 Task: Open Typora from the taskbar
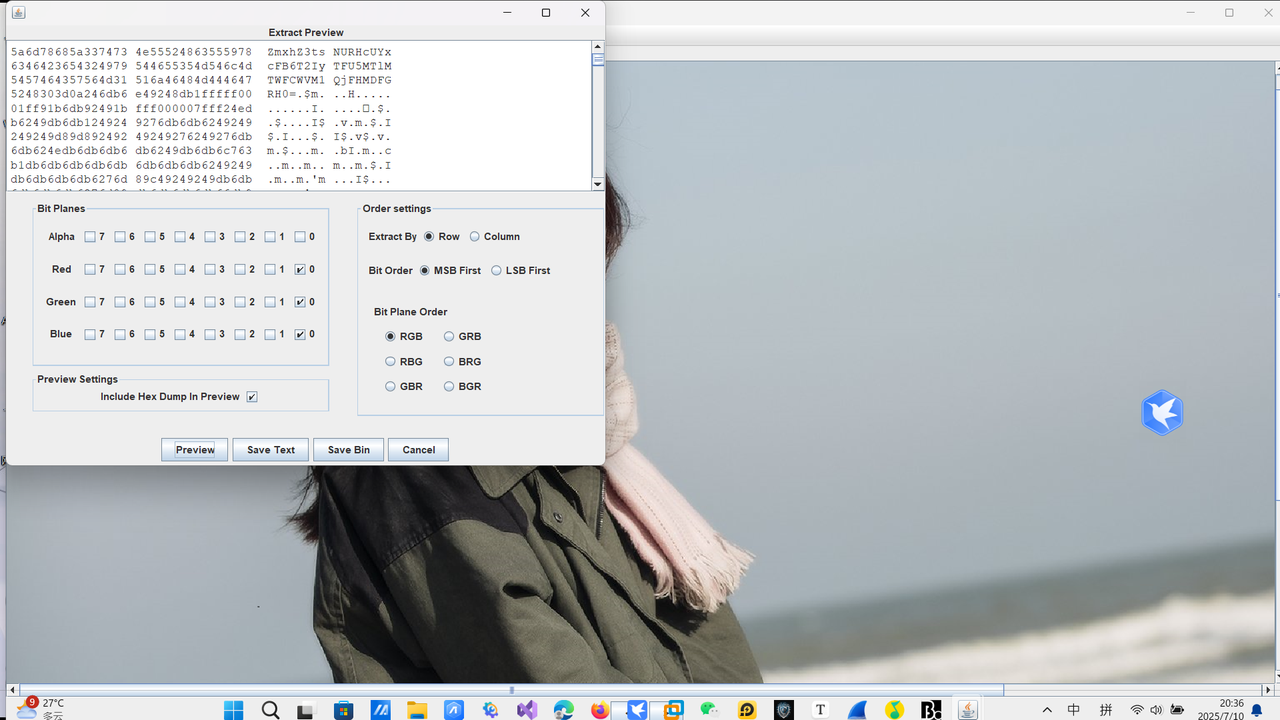click(820, 709)
